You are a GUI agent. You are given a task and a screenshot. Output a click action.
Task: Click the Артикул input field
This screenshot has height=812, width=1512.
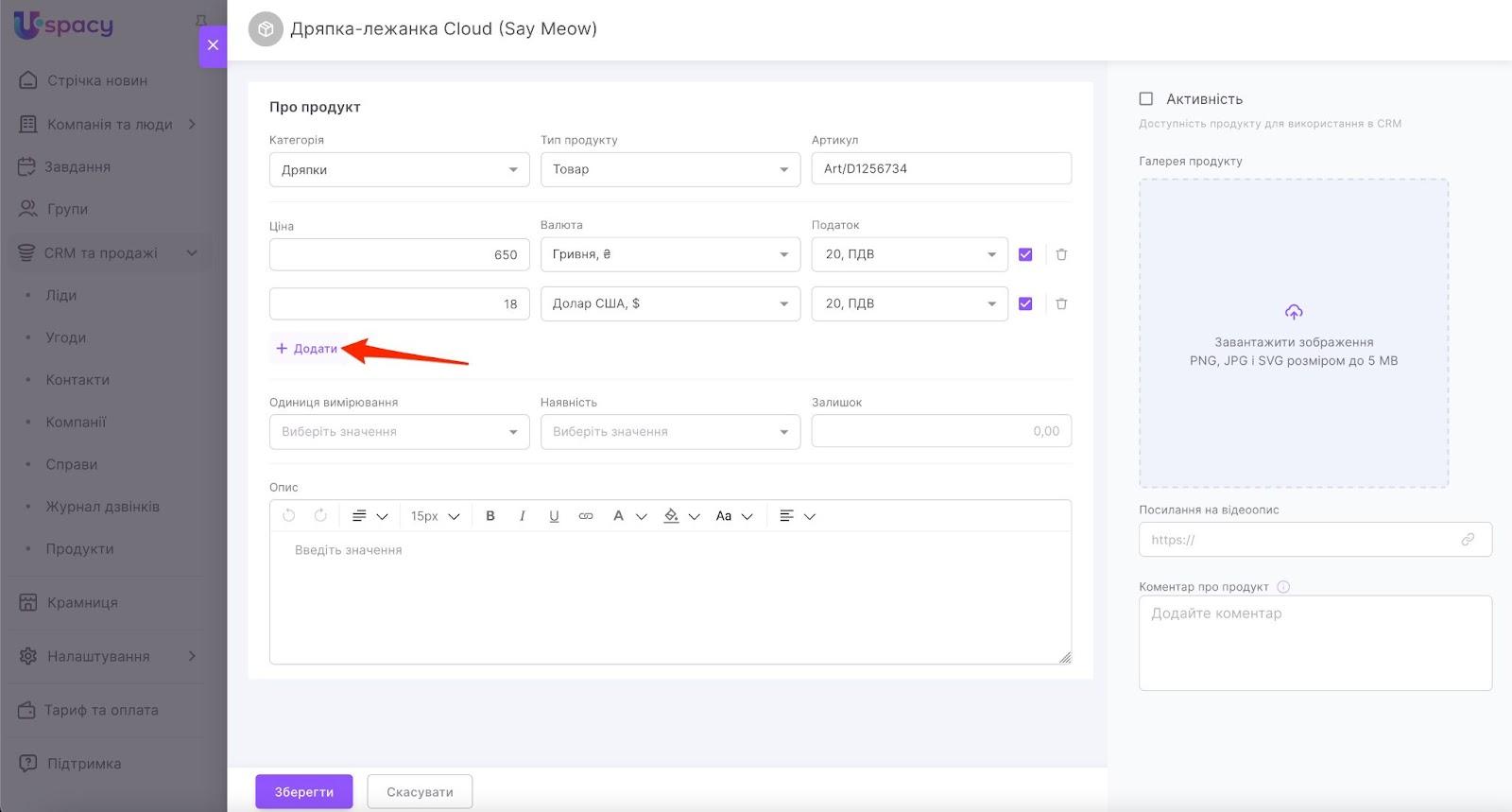[940, 169]
